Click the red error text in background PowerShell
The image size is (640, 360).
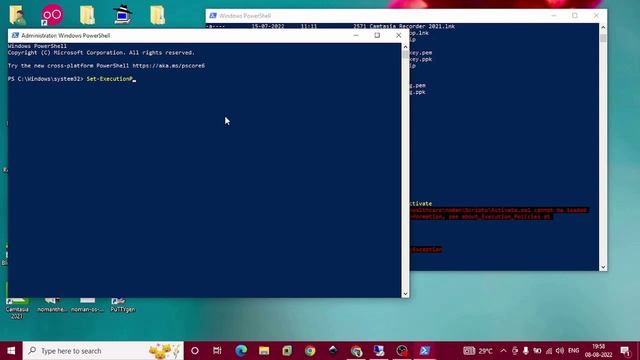coord(499,213)
